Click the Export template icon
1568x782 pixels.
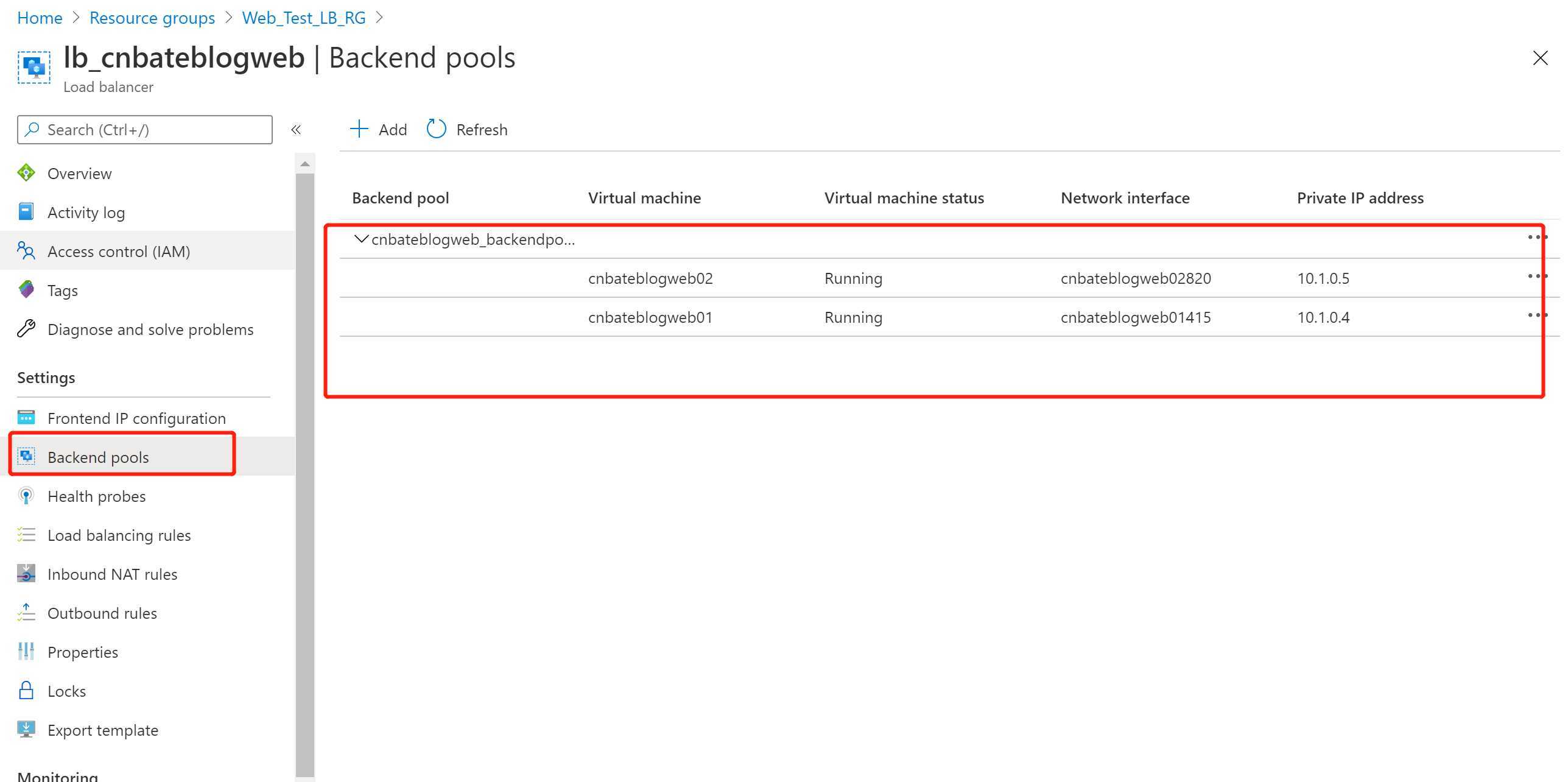click(x=26, y=730)
